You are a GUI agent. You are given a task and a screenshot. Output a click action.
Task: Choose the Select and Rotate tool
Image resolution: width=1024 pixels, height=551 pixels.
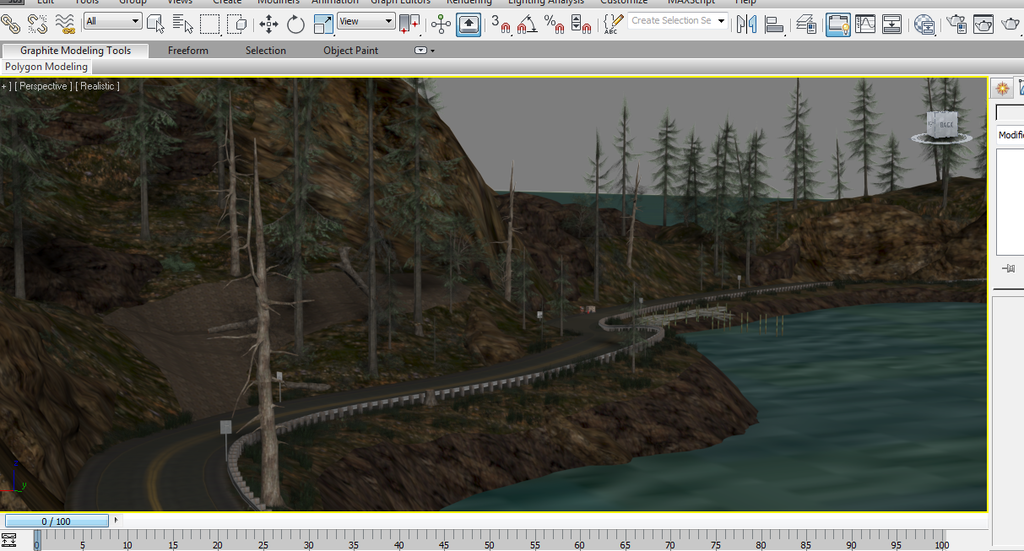[296, 22]
